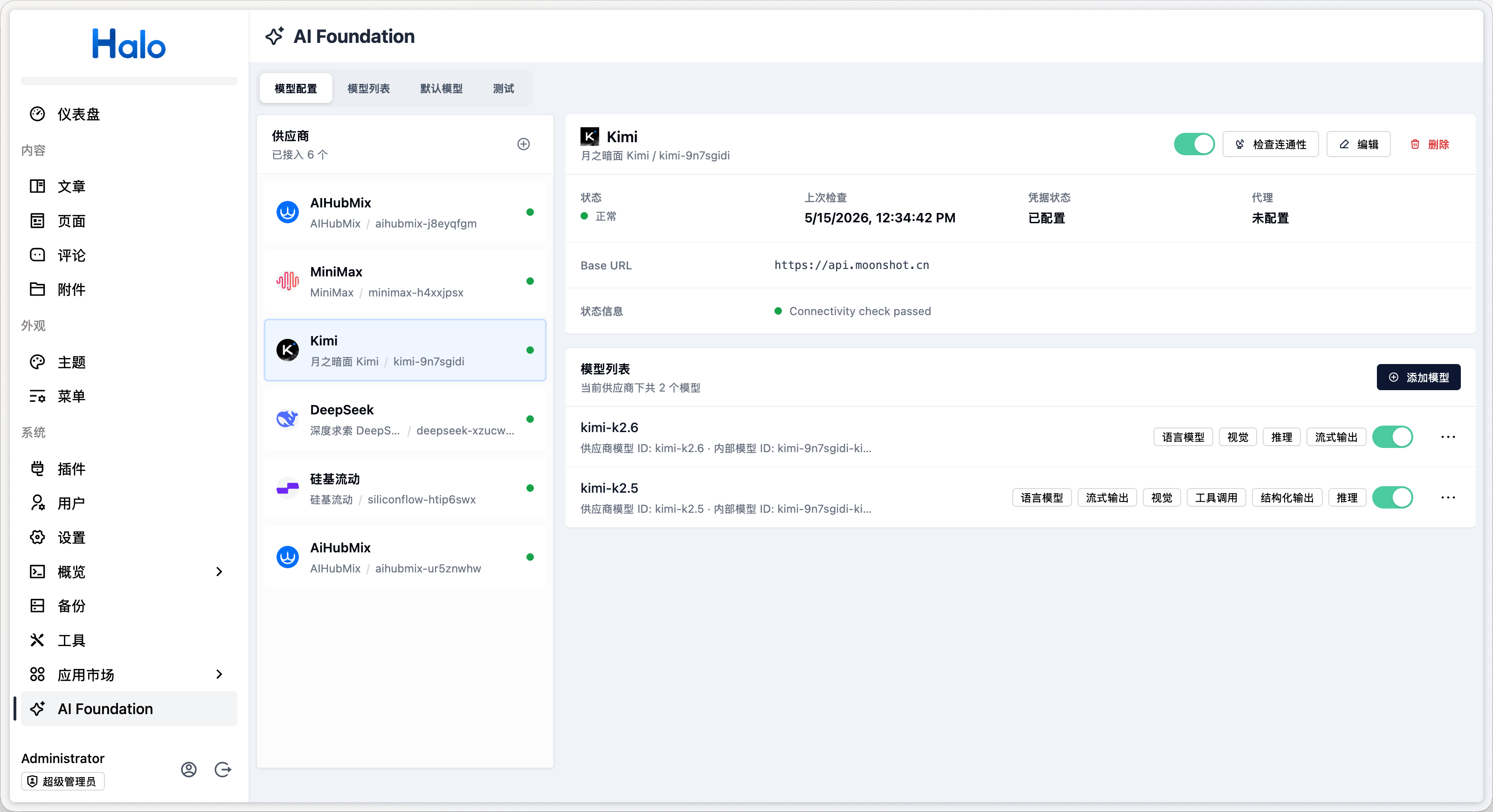Switch to the 模型列表 tab
The height and width of the screenshot is (812, 1493).
[x=369, y=89]
